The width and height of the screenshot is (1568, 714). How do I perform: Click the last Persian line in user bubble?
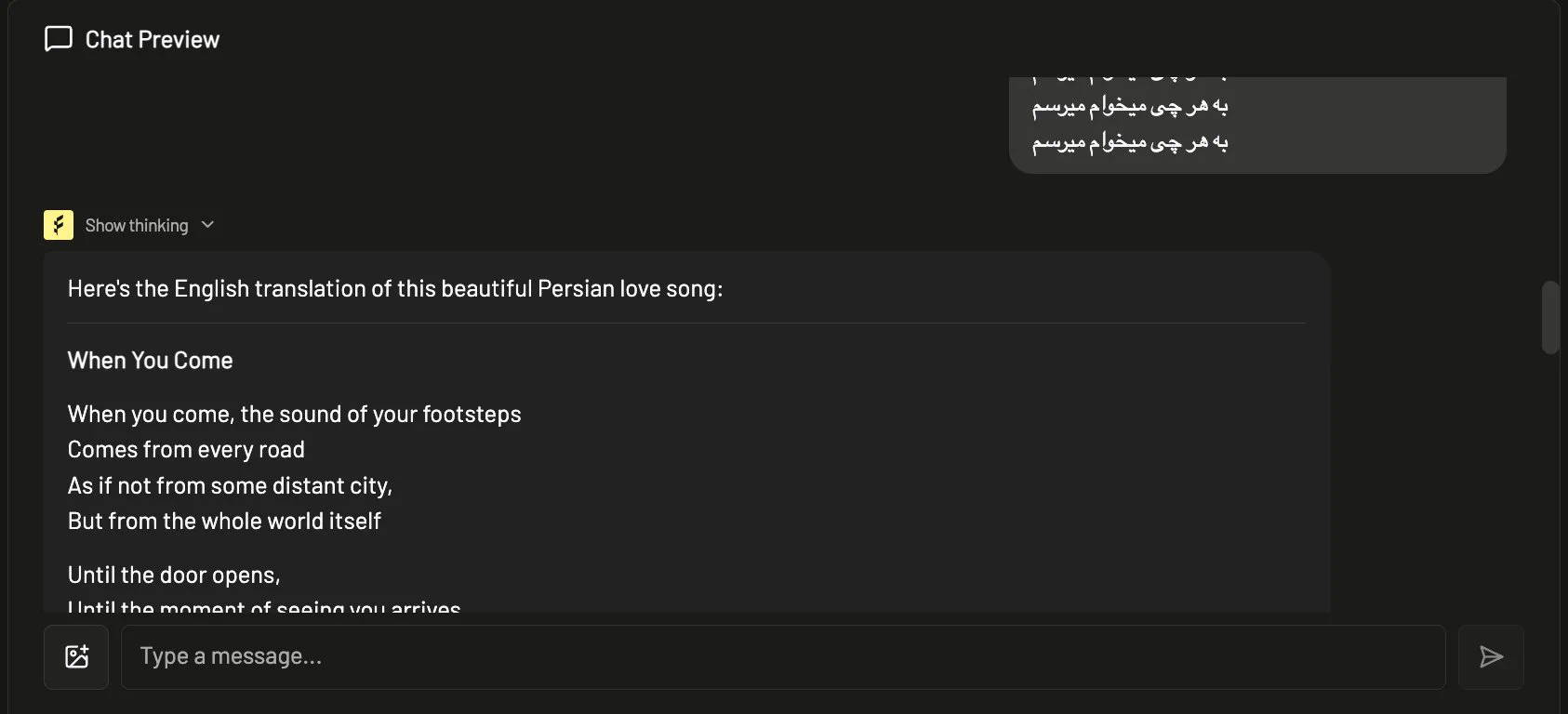(1130, 142)
